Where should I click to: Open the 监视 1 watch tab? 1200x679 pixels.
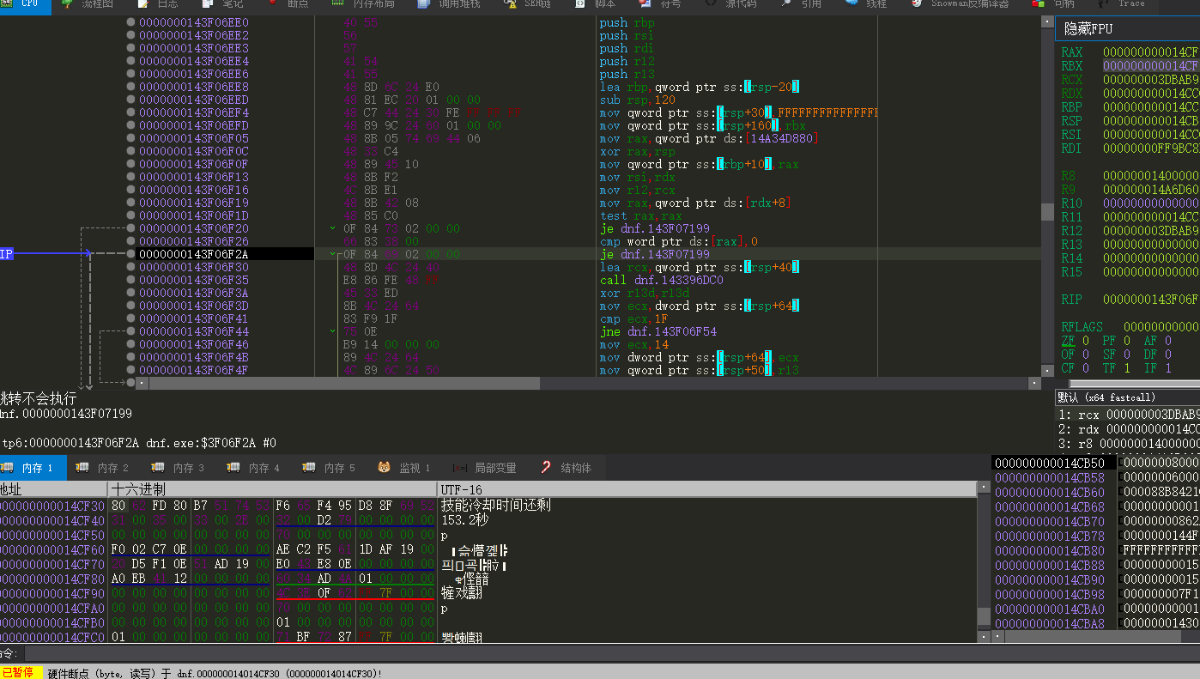pos(404,467)
